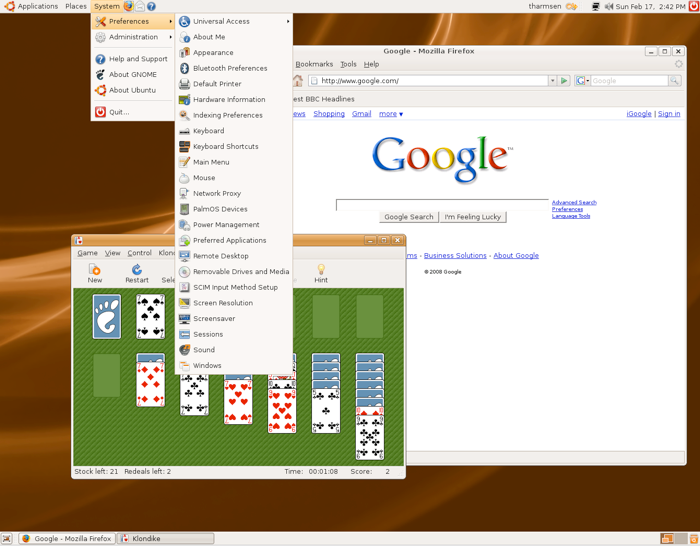Click Keyboard Shortcuts icon
This screenshot has height=546, width=700.
coord(184,146)
